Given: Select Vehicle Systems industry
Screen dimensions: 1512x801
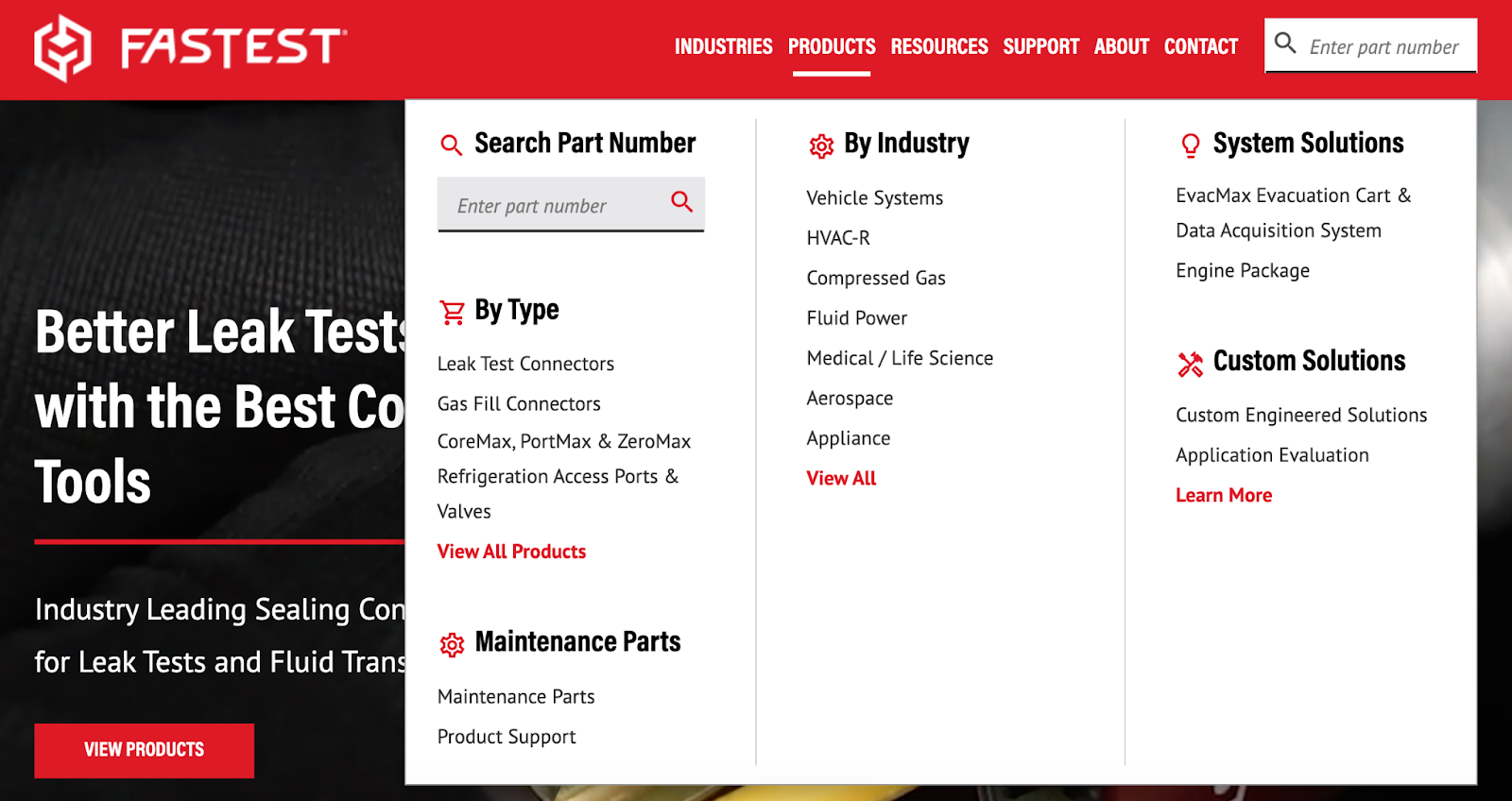Looking at the screenshot, I should coord(875,197).
